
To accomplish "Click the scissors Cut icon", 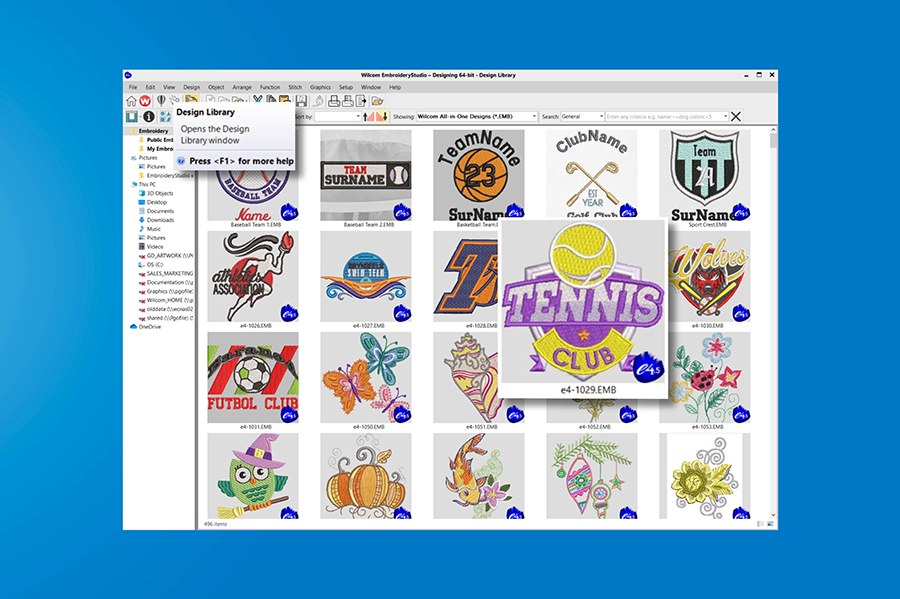I will [258, 101].
